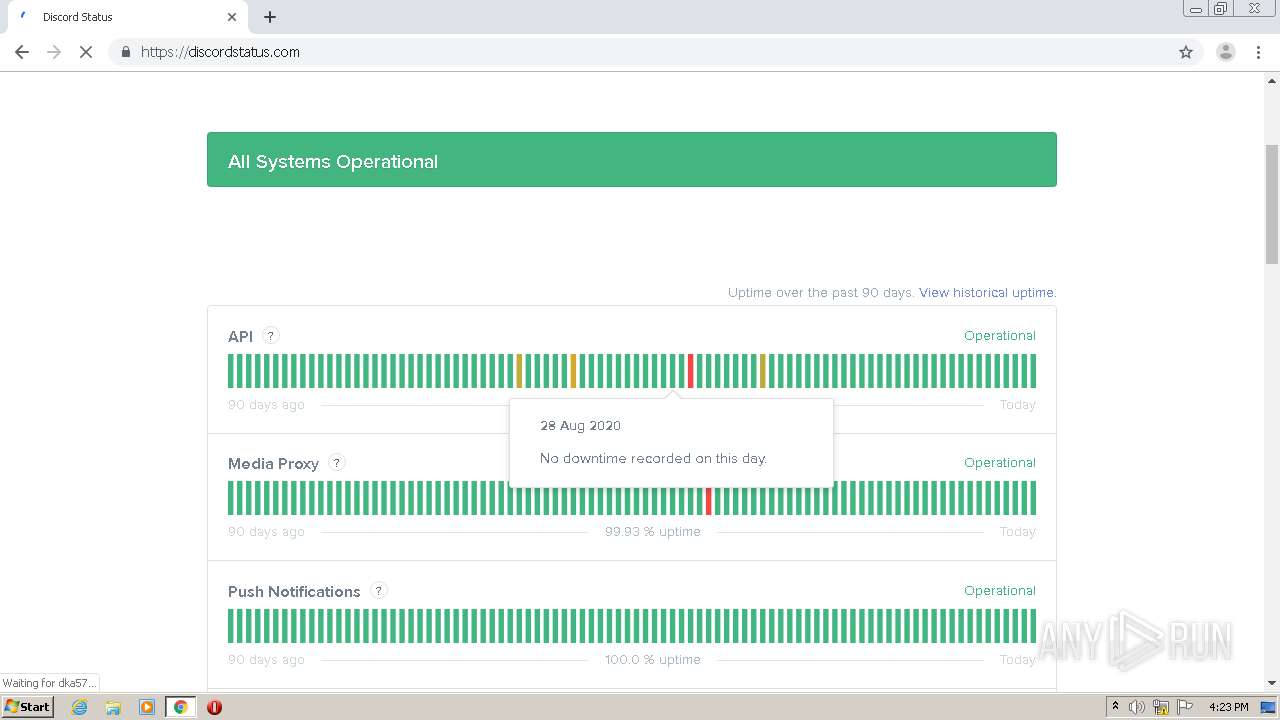The width and height of the screenshot is (1280, 720).
Task: Click the Show desktop tray button
Action: [x=1270, y=707]
